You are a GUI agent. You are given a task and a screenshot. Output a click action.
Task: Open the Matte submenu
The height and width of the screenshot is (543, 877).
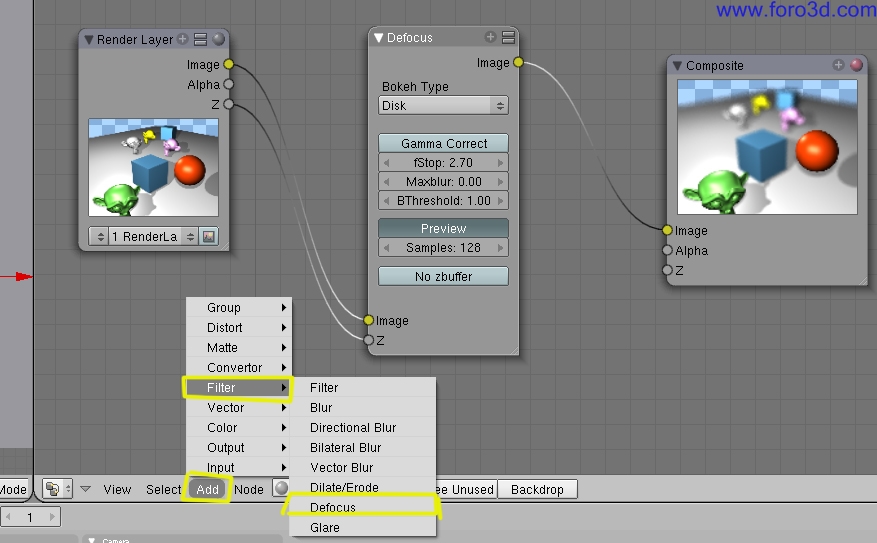(x=239, y=348)
